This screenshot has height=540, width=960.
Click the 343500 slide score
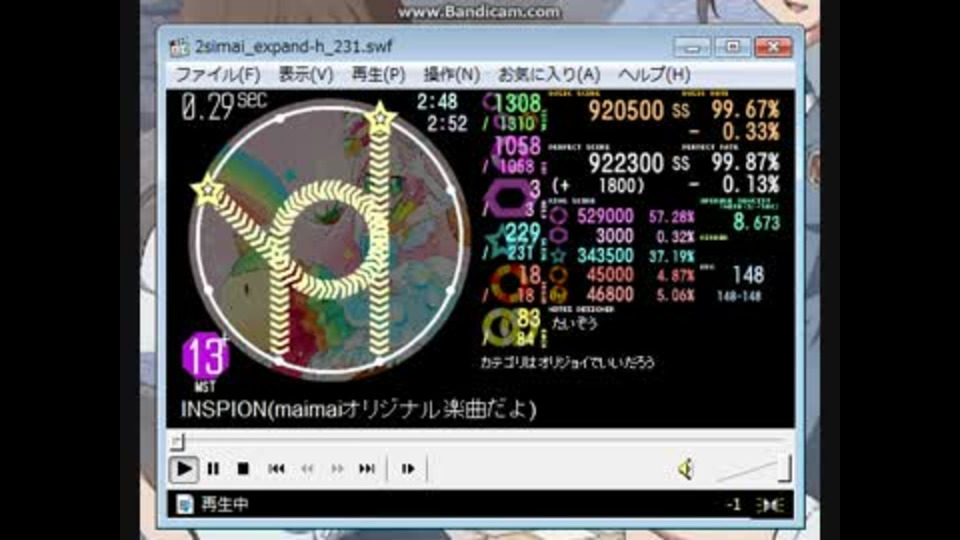pos(605,256)
